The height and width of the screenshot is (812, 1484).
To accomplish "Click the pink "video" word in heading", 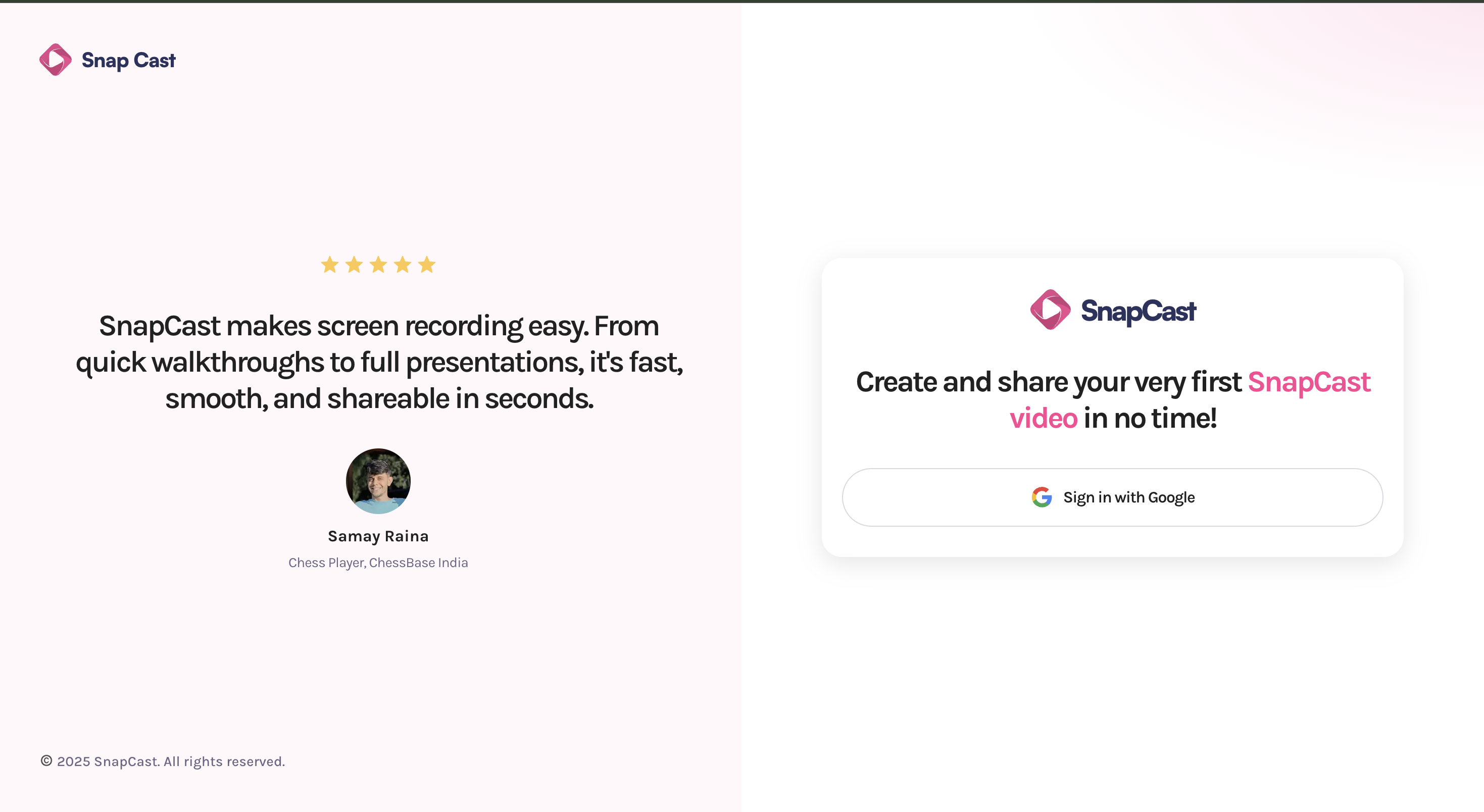I will 1043,418.
